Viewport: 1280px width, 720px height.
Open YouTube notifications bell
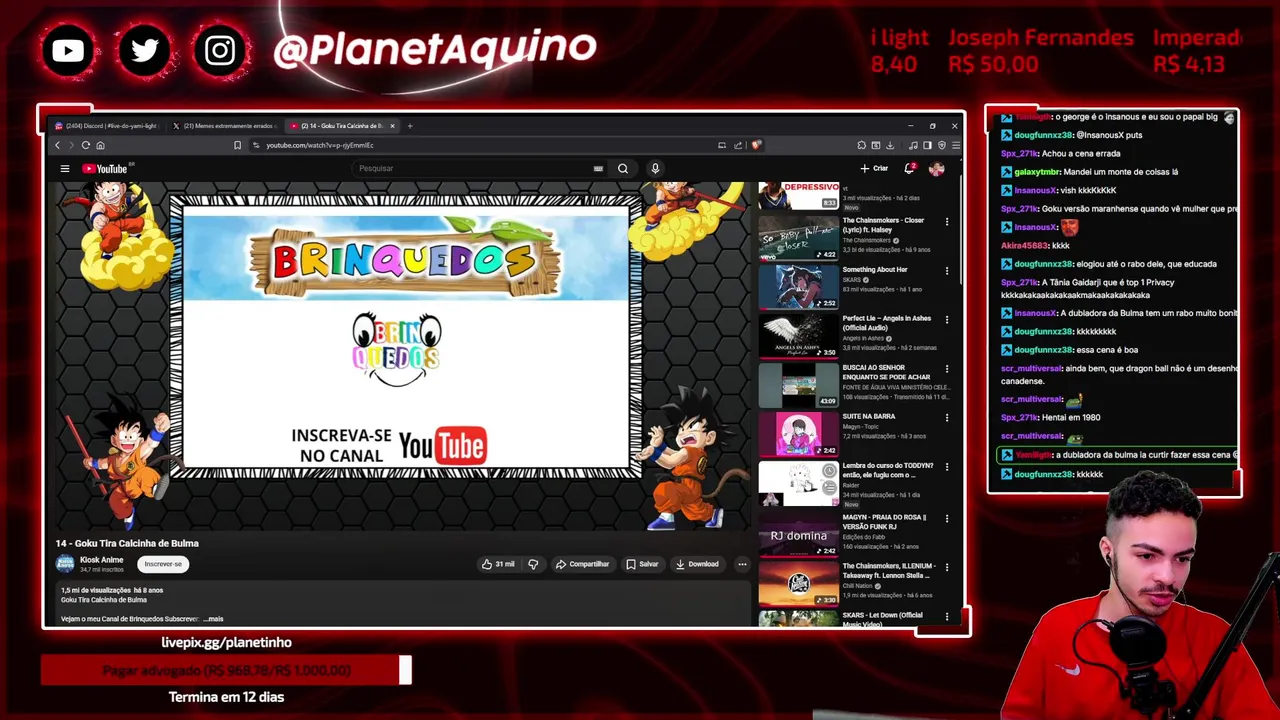(909, 168)
